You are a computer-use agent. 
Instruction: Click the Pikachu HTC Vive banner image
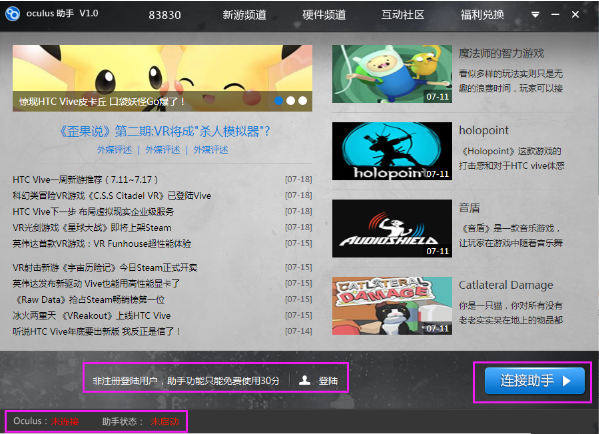[x=162, y=78]
